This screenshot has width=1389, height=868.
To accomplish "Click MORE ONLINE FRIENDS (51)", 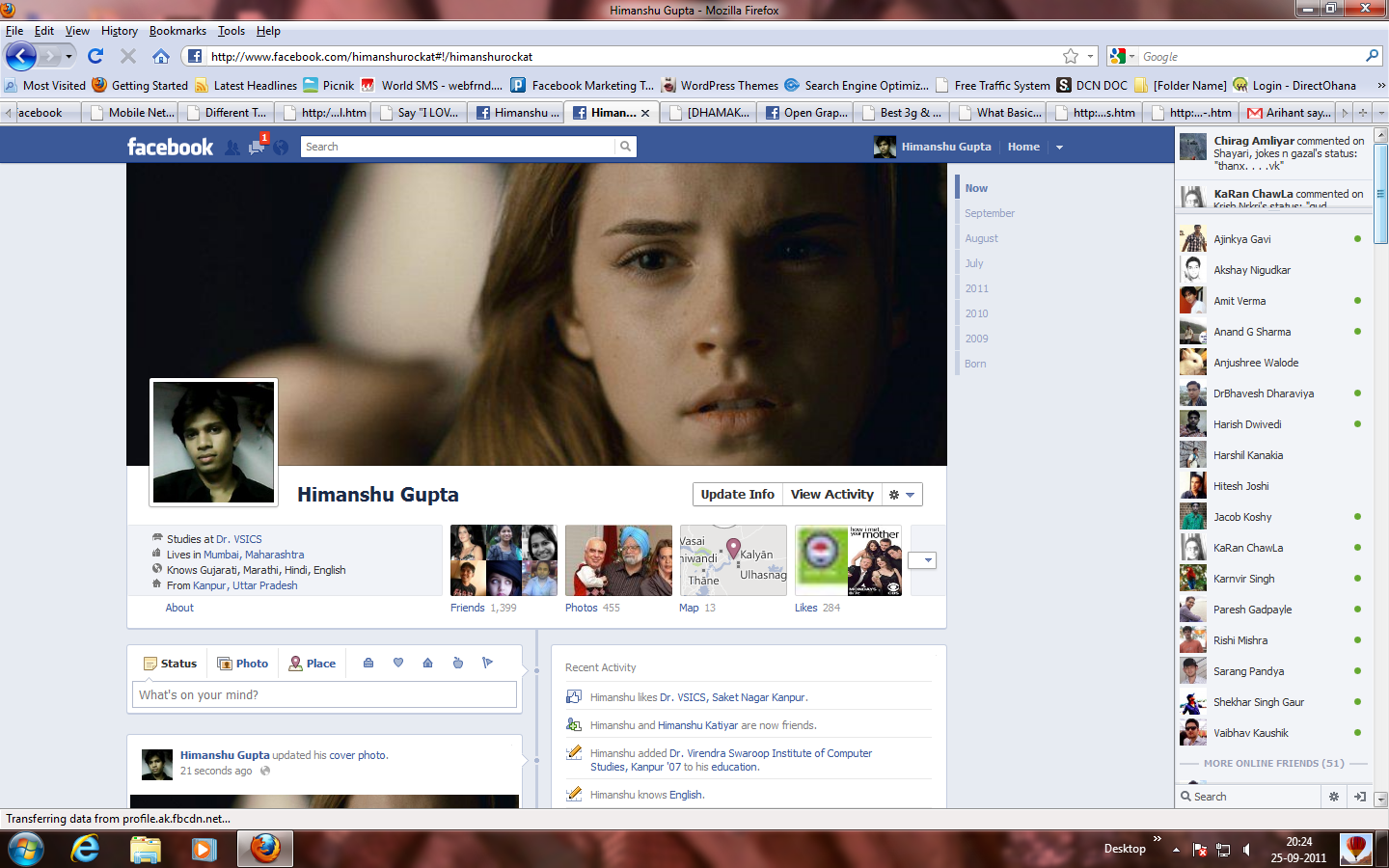I will pyautogui.click(x=1273, y=763).
